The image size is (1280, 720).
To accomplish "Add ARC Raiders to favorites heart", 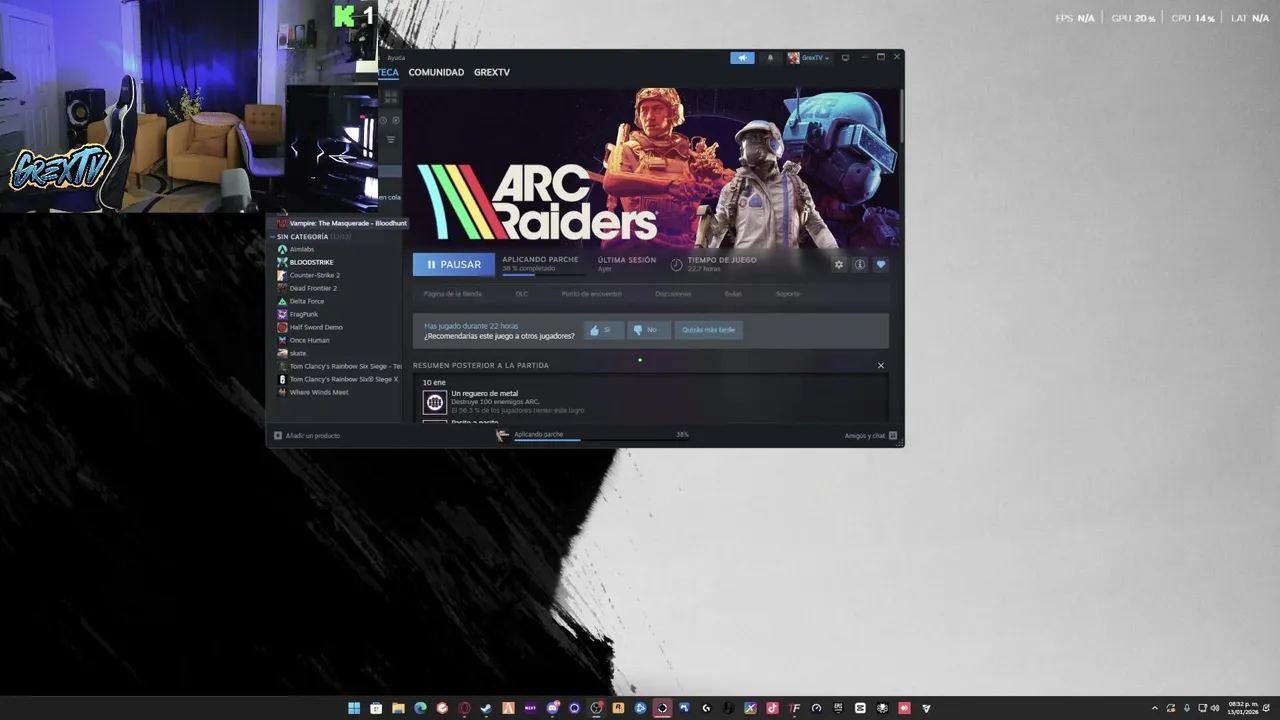I will click(881, 265).
